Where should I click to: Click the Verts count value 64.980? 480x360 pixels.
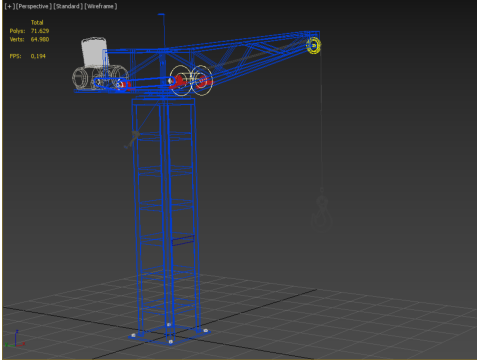pos(40,39)
